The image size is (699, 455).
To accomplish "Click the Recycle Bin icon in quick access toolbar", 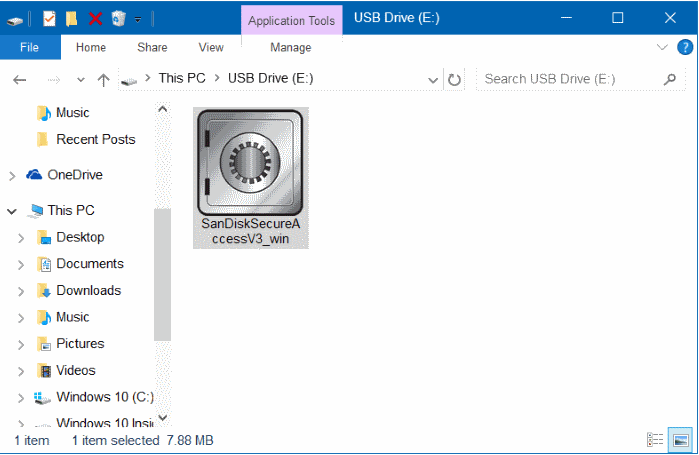I will 119,19.
